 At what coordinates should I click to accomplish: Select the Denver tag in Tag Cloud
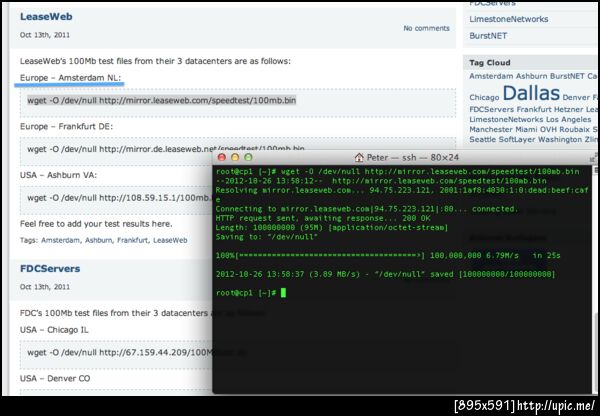point(576,98)
